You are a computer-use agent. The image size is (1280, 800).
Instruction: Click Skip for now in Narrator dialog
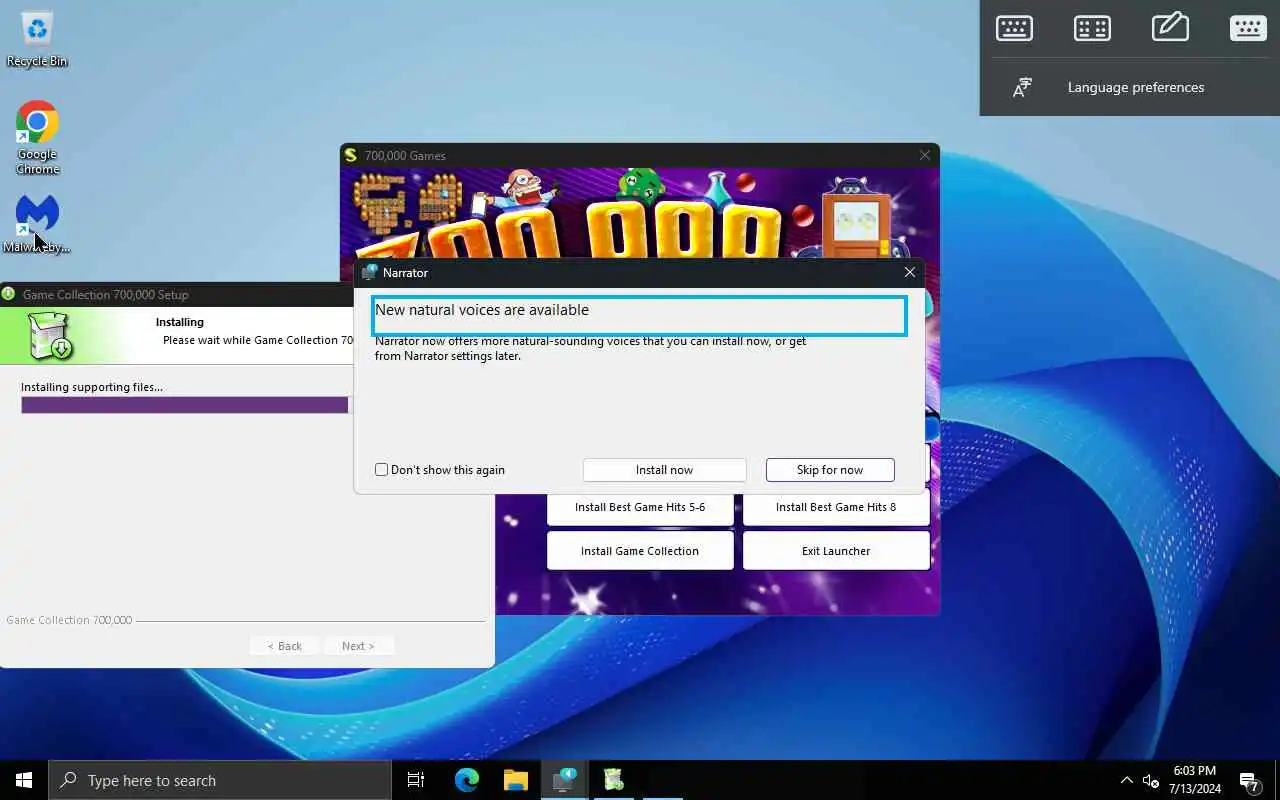[x=830, y=470]
